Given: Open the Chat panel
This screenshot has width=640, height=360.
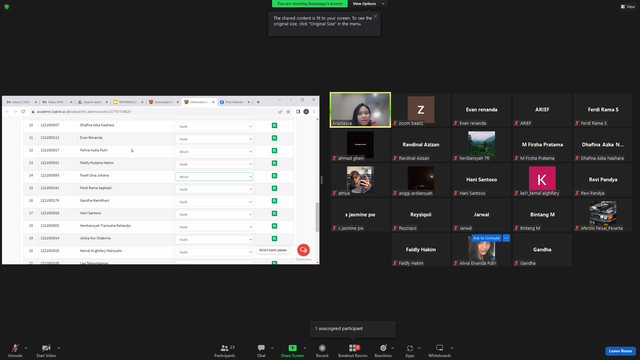Looking at the screenshot, I should pos(261,350).
